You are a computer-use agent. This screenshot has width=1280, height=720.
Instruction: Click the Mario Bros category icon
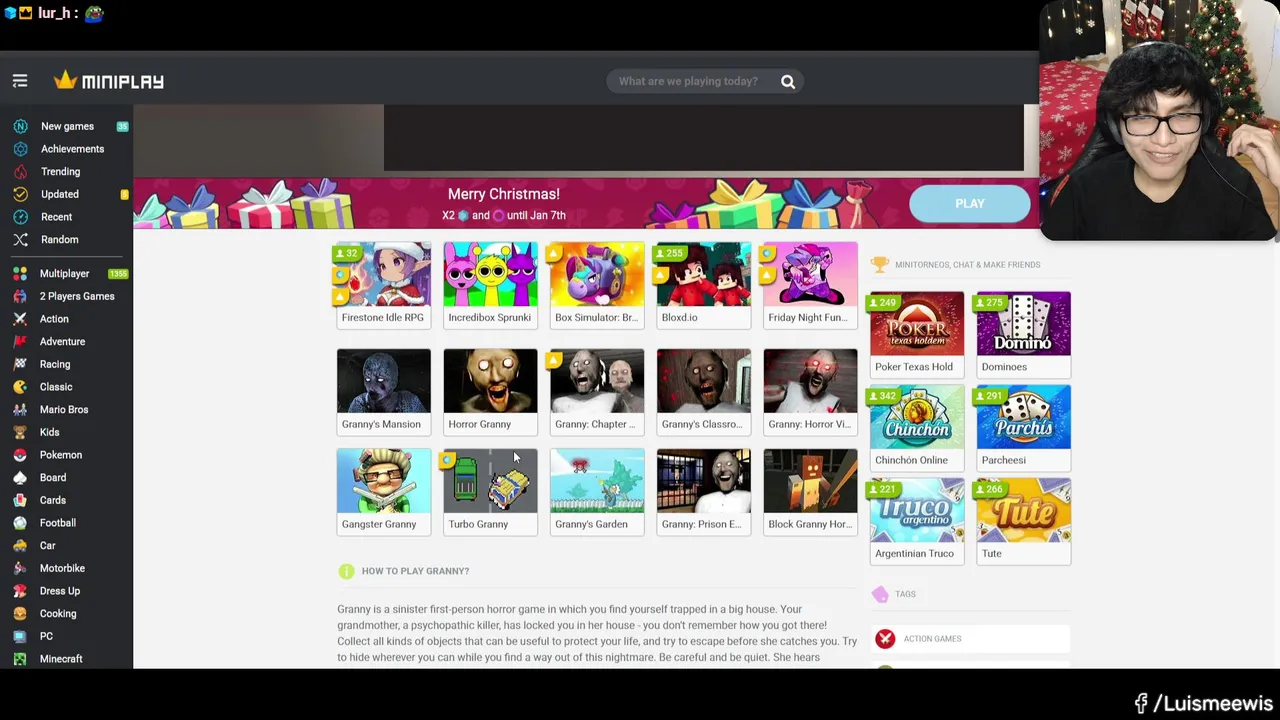pyautogui.click(x=20, y=410)
